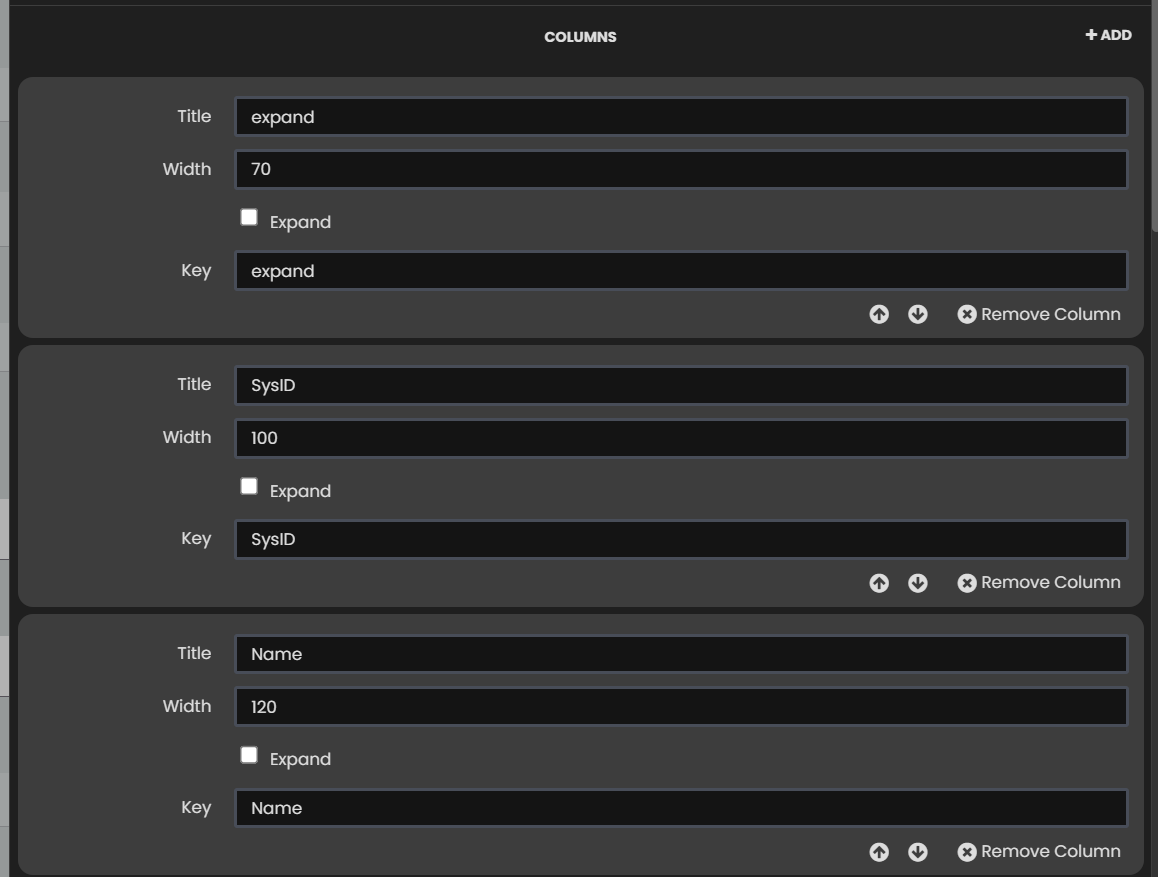
Task: Click the Title field containing 'SysID'
Action: pos(680,385)
